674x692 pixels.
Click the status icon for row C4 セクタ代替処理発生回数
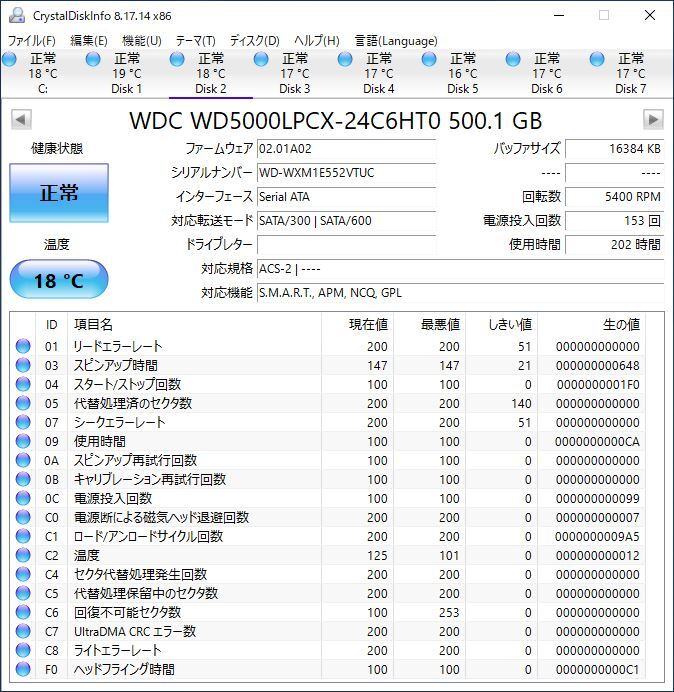coord(23,574)
